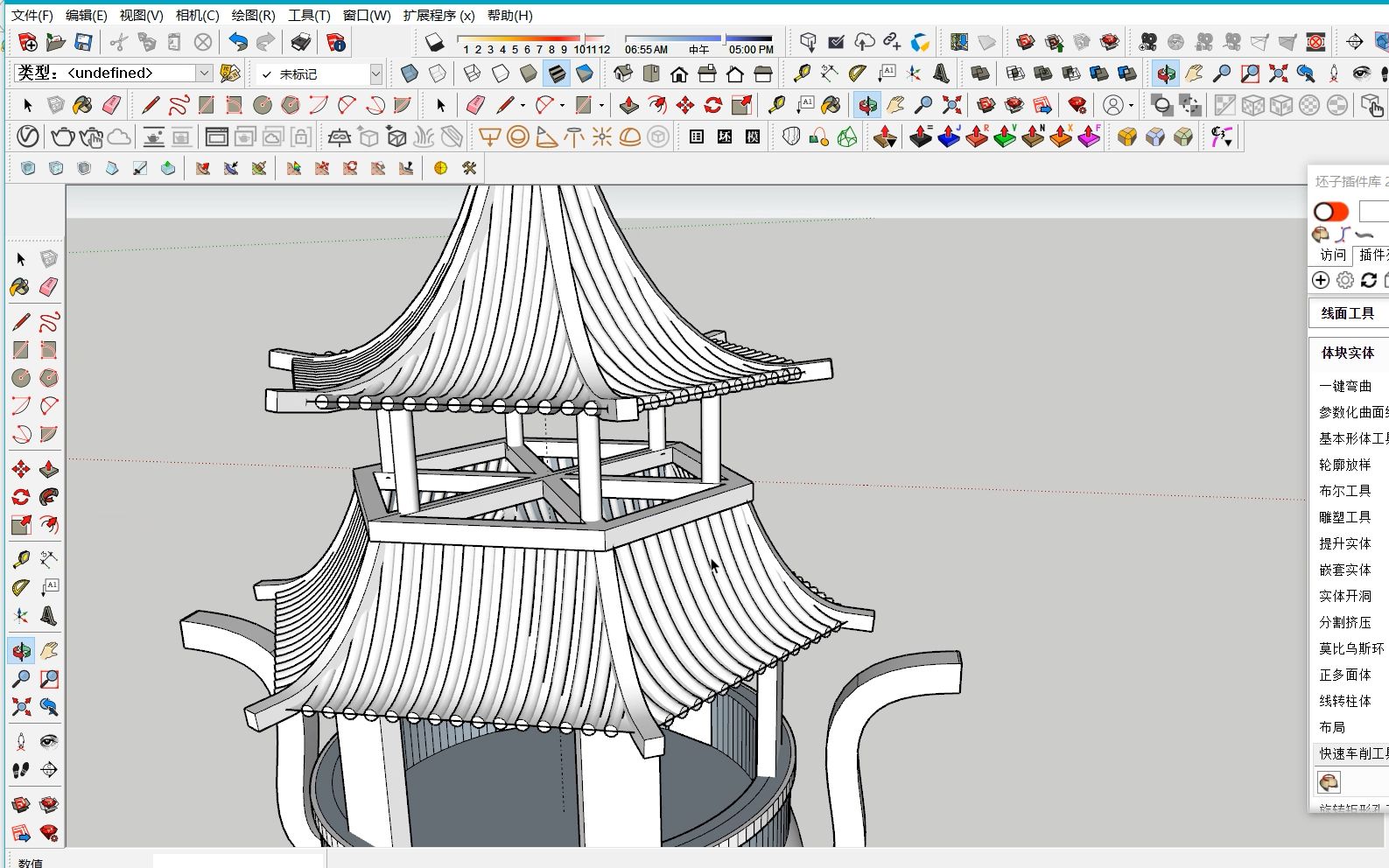
Task: Switch to Shaded face style
Action: tap(528, 73)
